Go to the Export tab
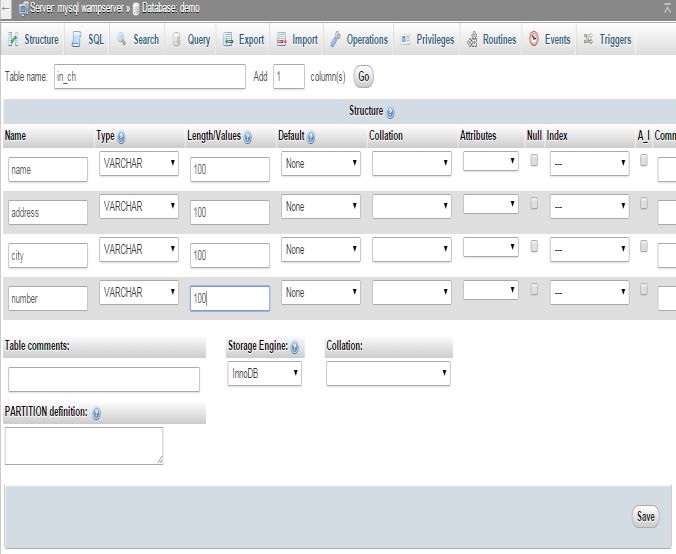 (x=243, y=39)
